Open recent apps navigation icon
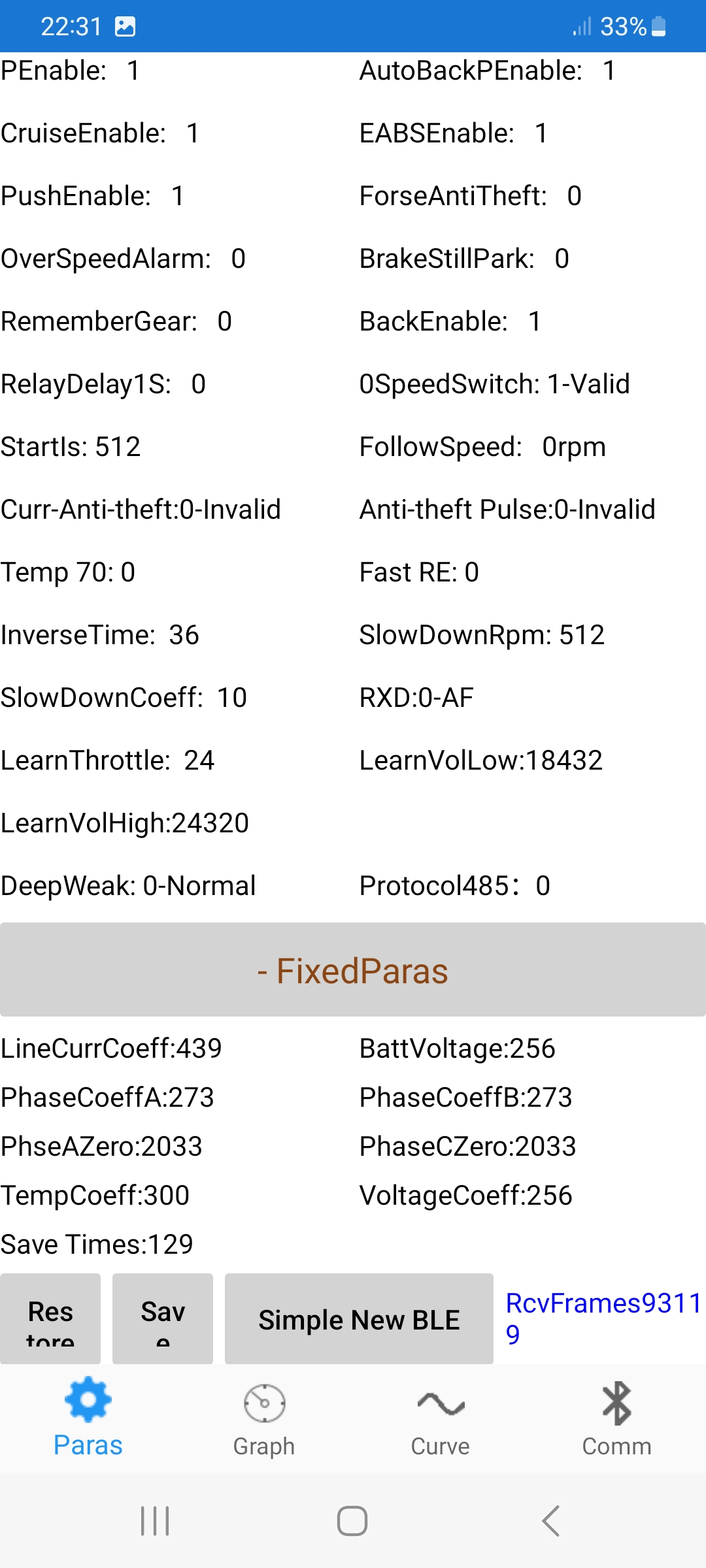Image resolution: width=706 pixels, height=1568 pixels. [x=155, y=1521]
